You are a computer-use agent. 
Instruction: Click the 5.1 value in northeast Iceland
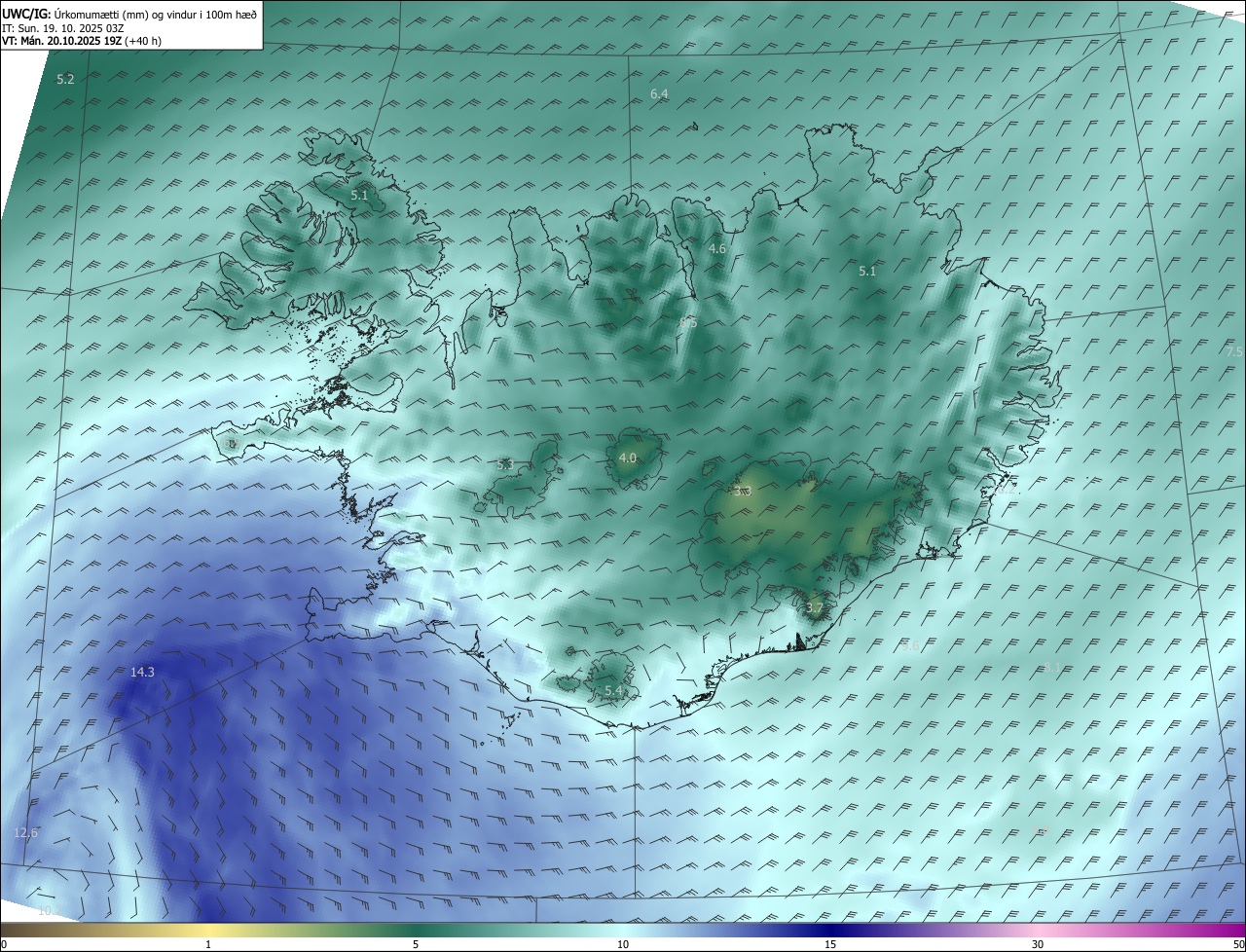pos(867,272)
